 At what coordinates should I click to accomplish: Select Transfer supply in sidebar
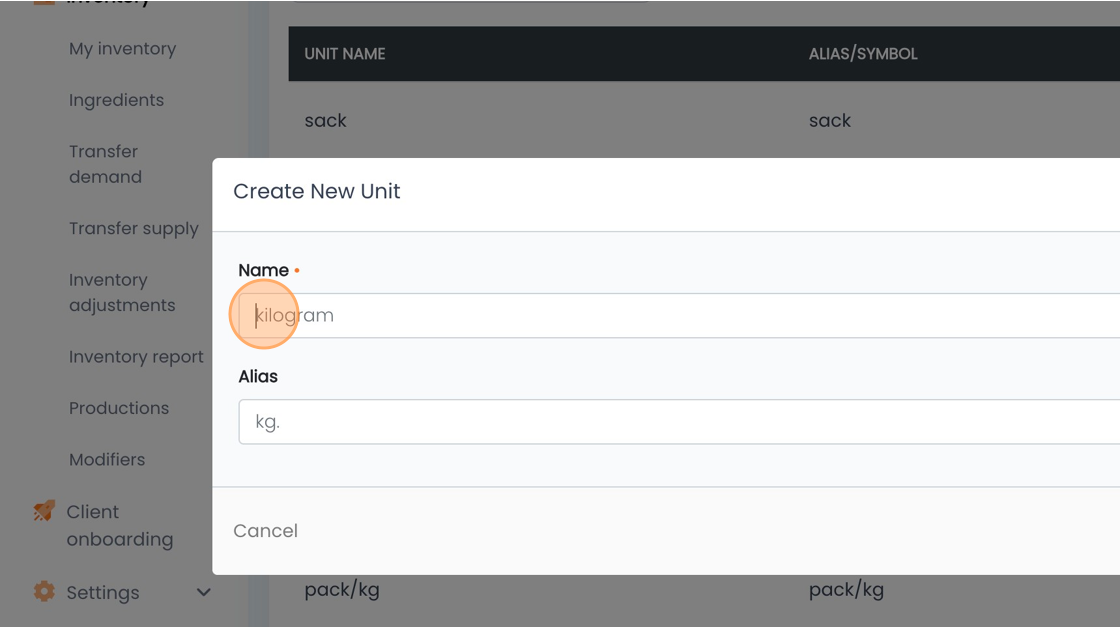pos(134,229)
